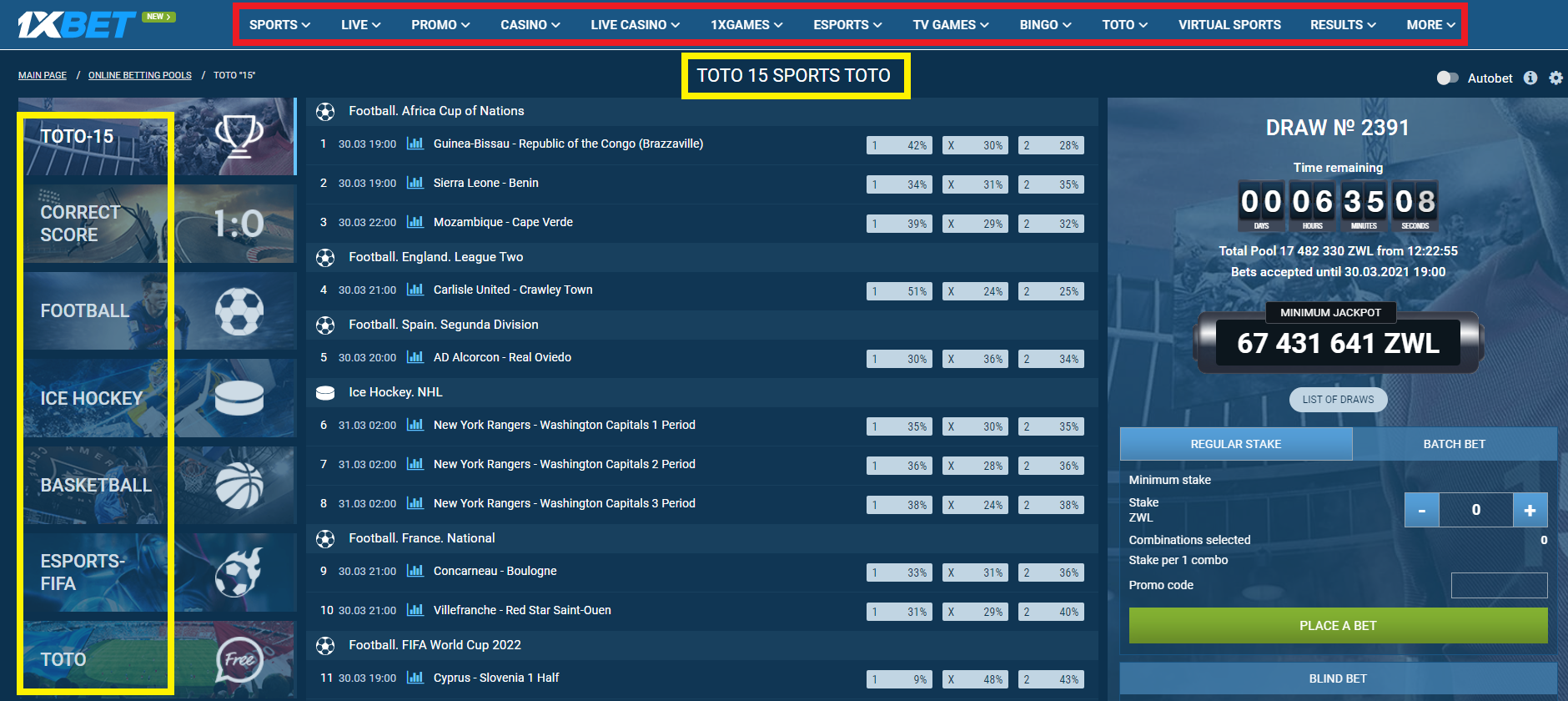The height and width of the screenshot is (701, 1568).
Task: Expand the 1xGames dropdown menu
Action: click(x=746, y=25)
